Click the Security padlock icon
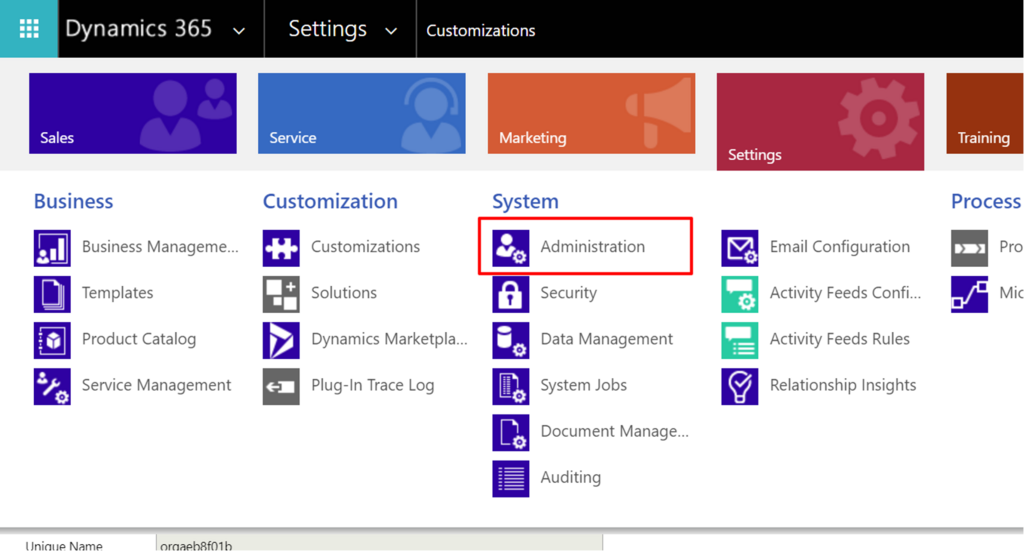Image resolution: width=1024 pixels, height=551 pixels. [511, 294]
